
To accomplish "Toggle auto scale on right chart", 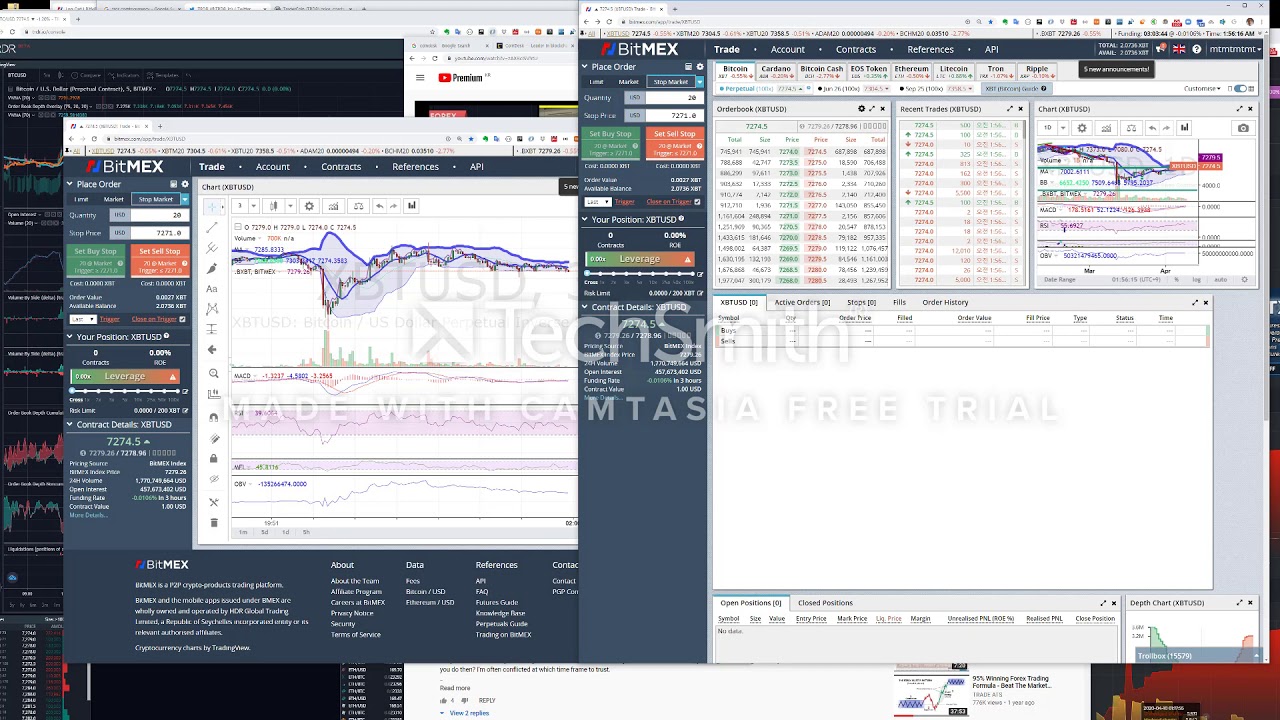I will pos(1220,280).
